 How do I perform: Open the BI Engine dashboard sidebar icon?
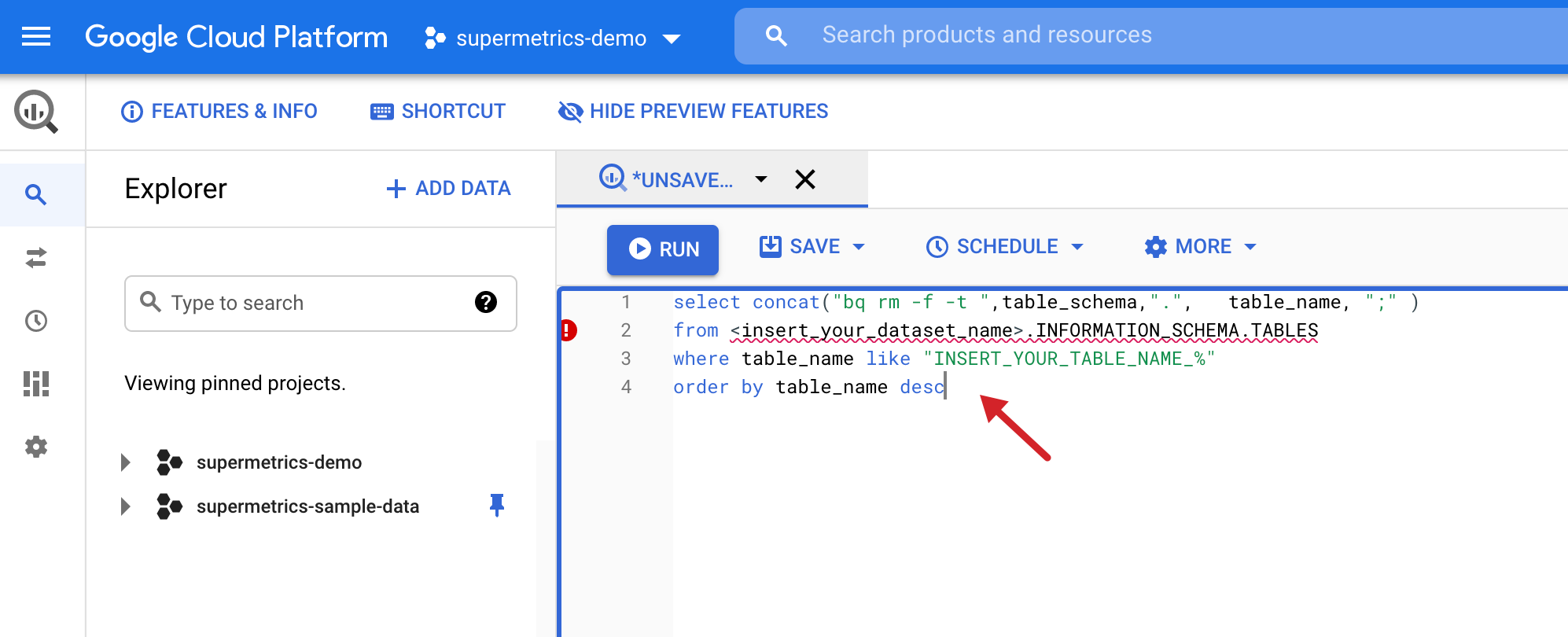[x=36, y=384]
